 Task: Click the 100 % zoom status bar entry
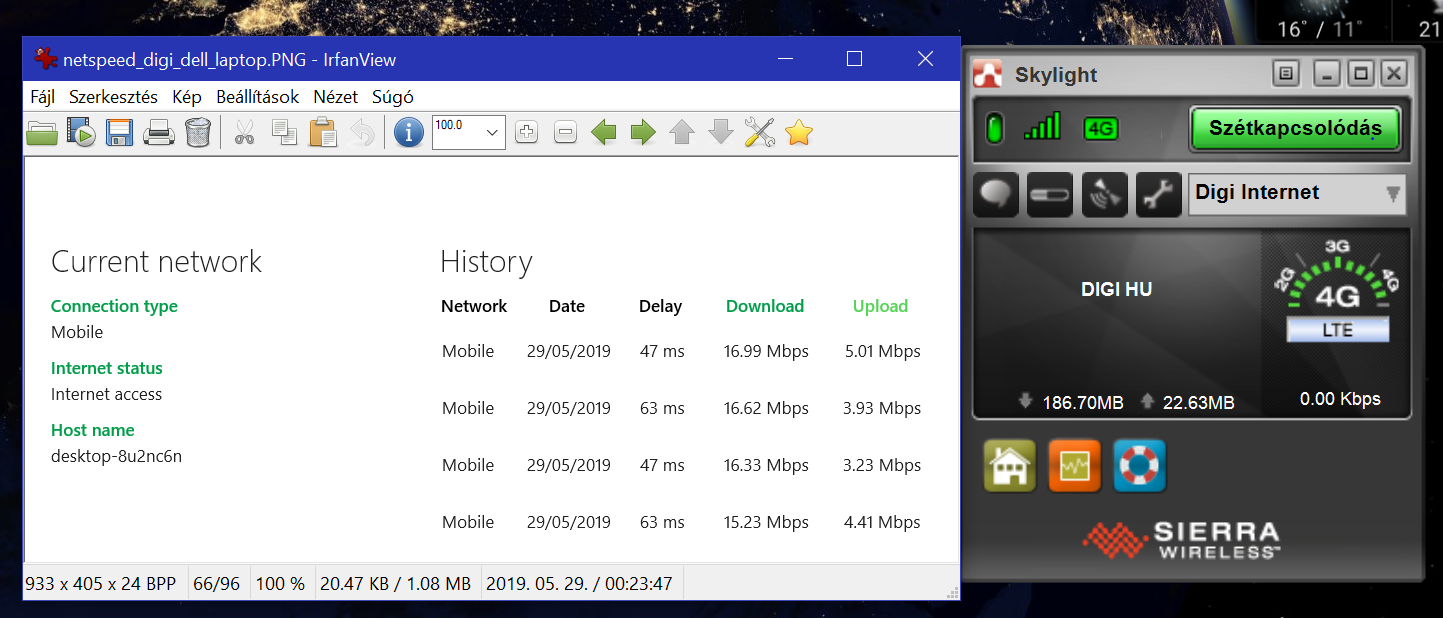coord(281,584)
